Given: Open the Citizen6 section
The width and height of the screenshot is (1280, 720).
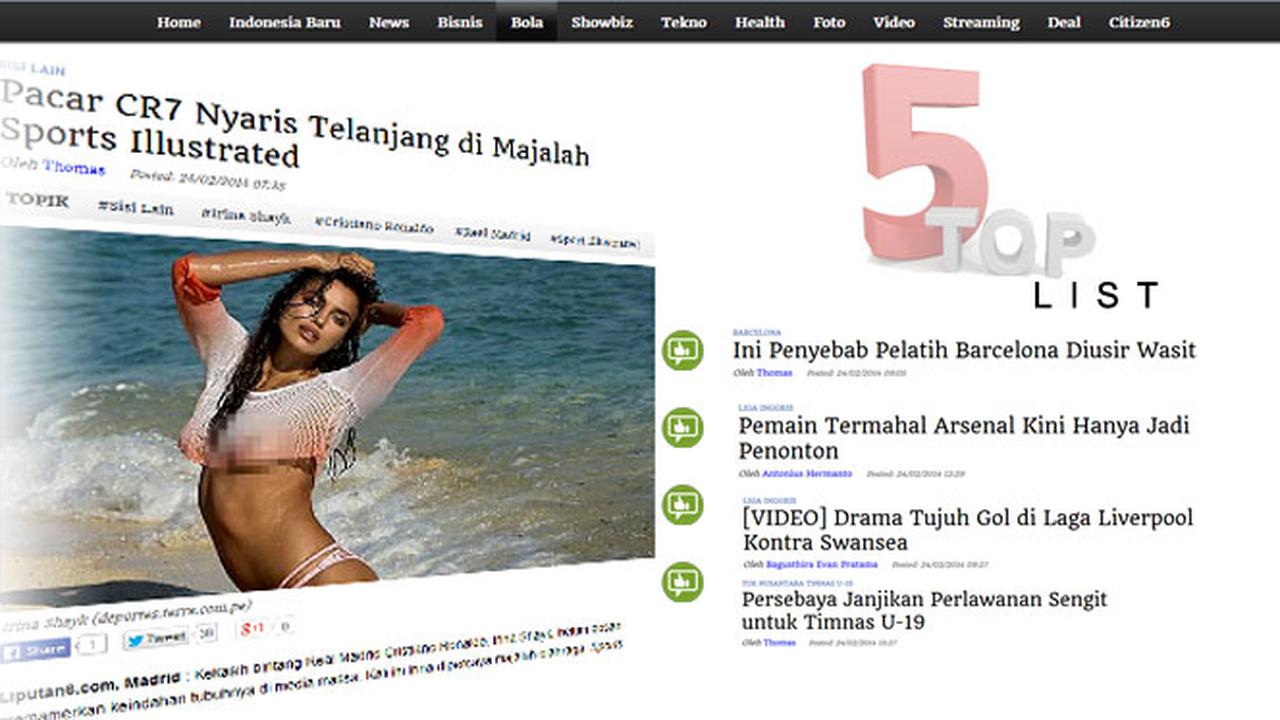Looking at the screenshot, I should (x=1139, y=22).
